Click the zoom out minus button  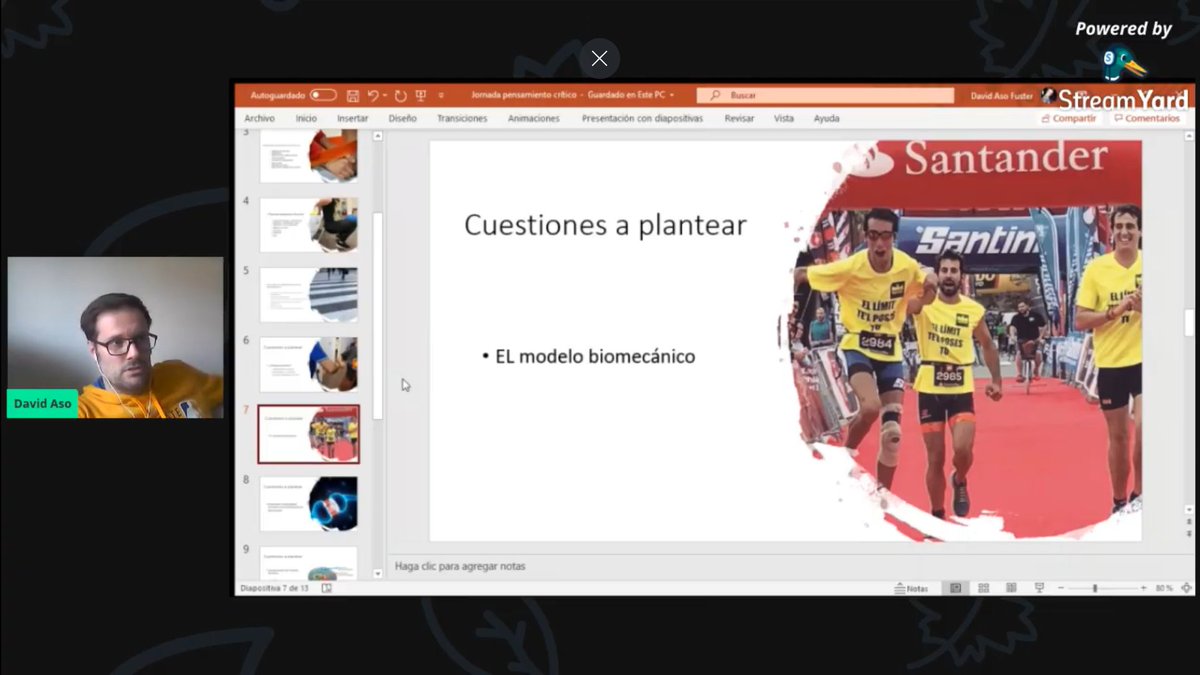[x=1059, y=588]
